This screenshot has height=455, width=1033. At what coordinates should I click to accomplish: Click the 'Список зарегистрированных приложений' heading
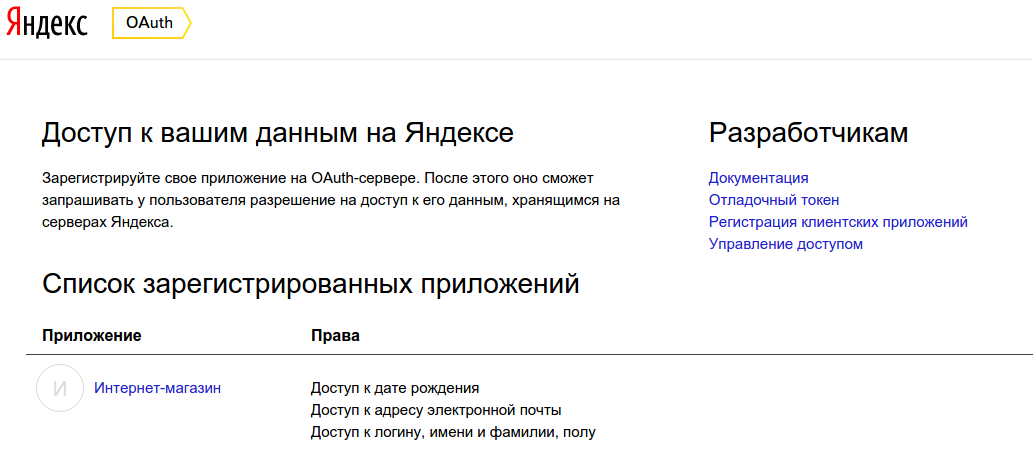tap(311, 284)
